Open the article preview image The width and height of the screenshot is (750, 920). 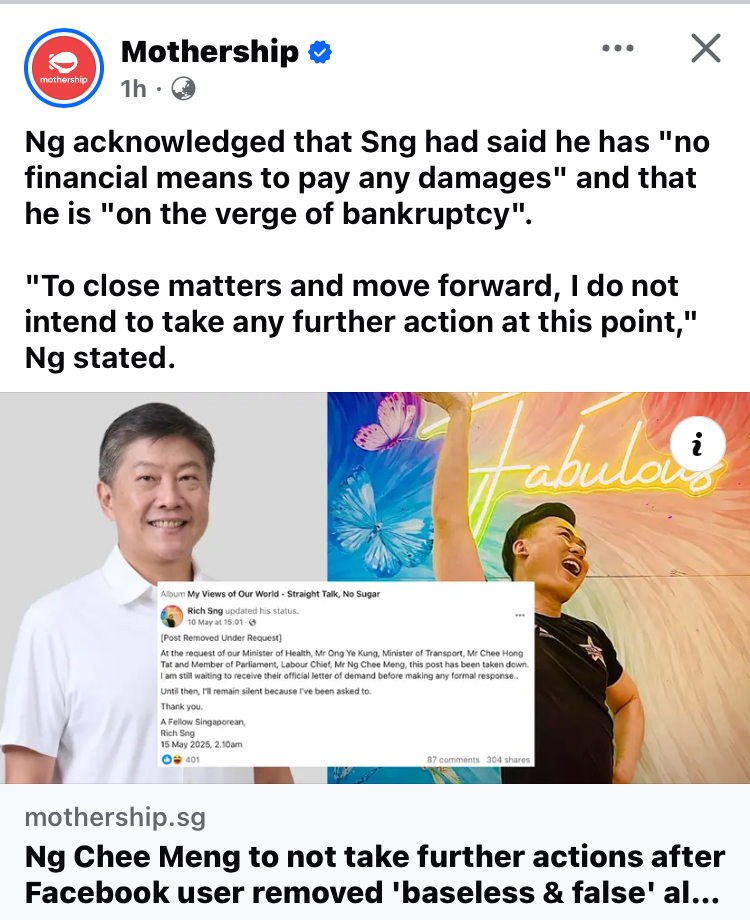tap(375, 588)
